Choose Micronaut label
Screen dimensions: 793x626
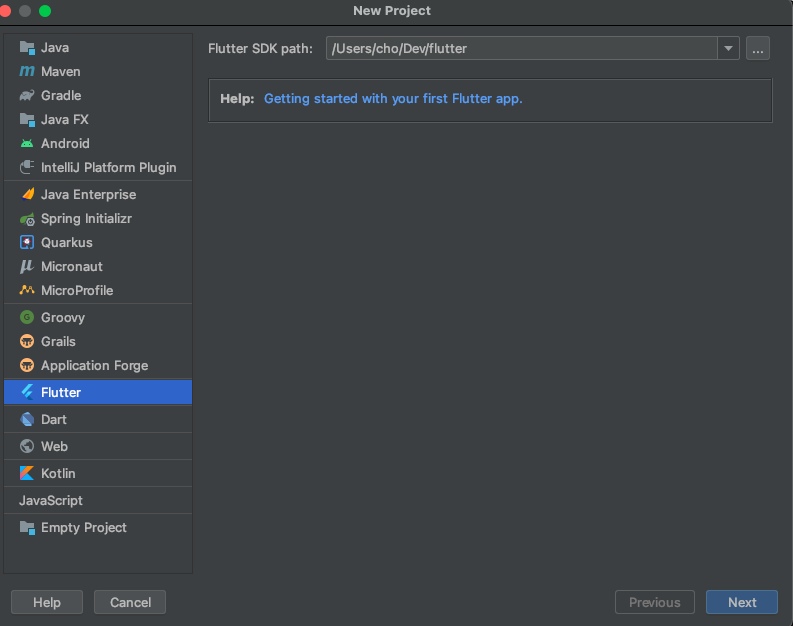click(72, 266)
